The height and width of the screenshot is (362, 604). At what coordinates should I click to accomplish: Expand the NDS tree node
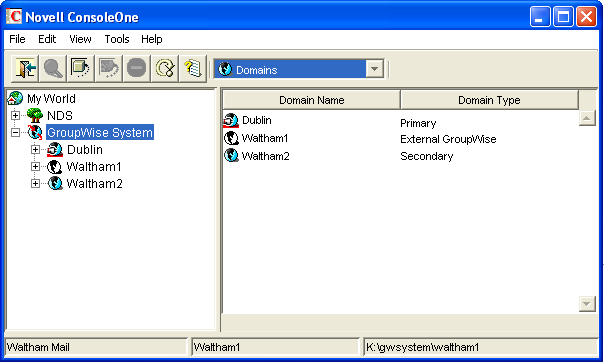(x=15, y=115)
